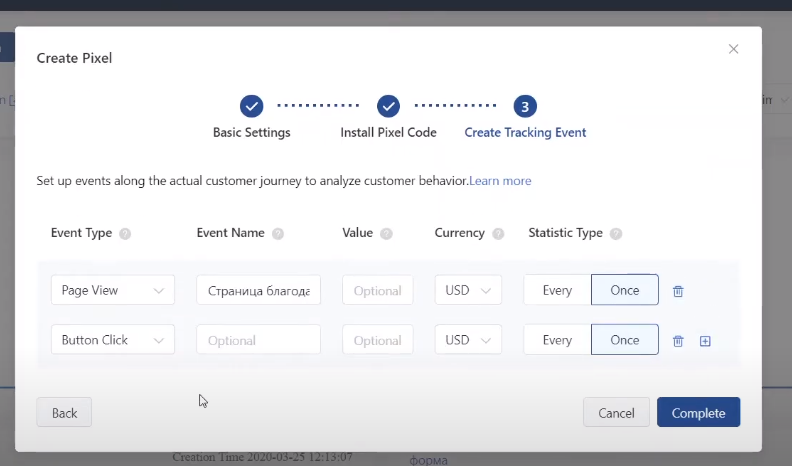This screenshot has height=466, width=792.
Task: Expand USD currency dropdown in first row
Action: click(468, 290)
